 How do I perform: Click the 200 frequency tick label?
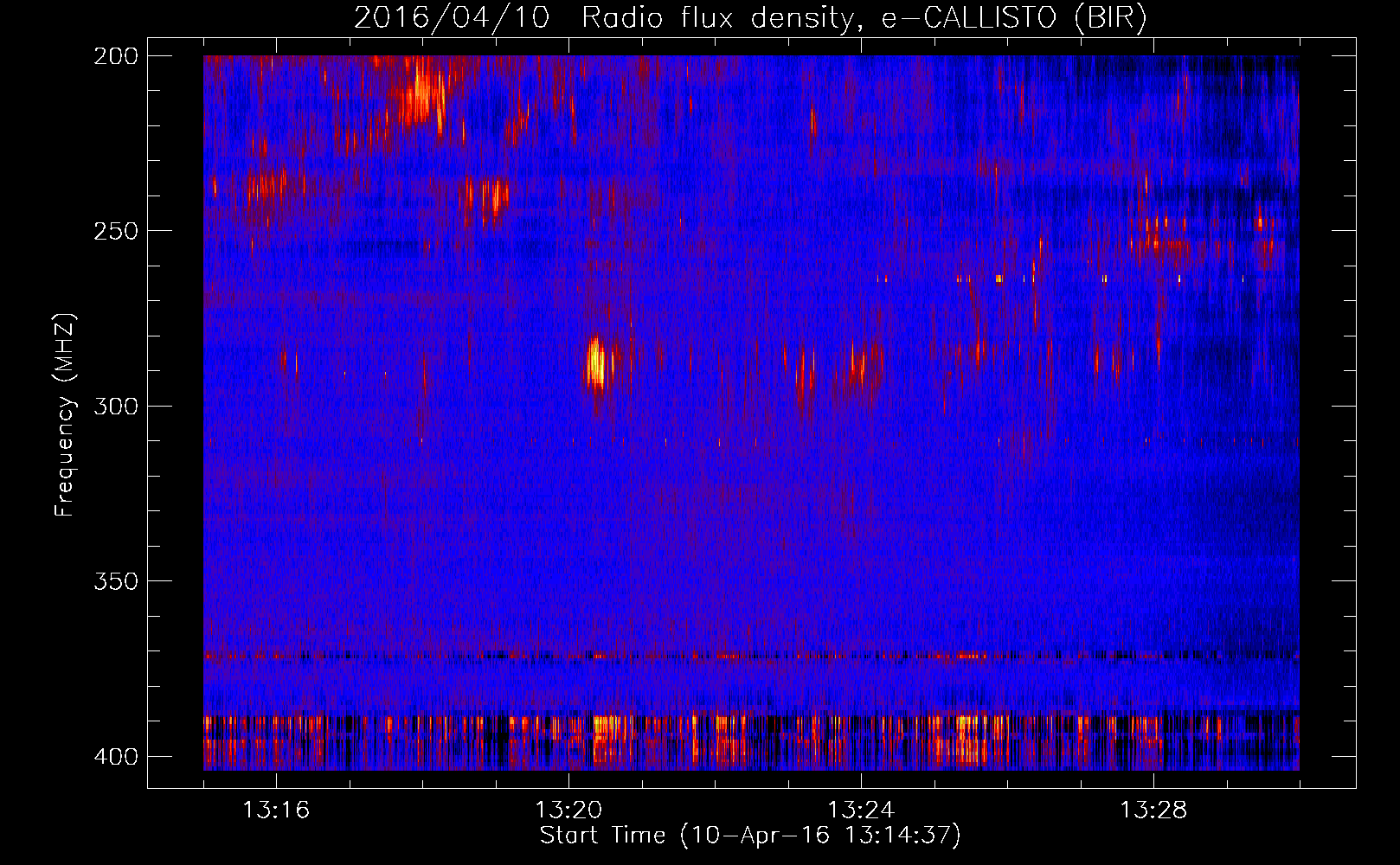115,55
